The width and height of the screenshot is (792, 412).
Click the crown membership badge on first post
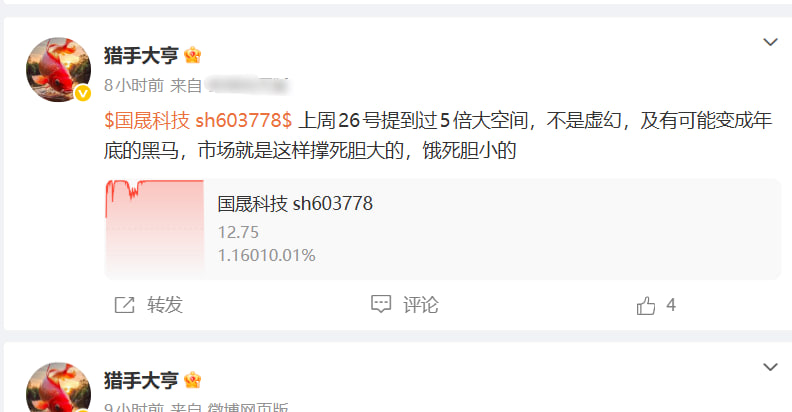click(x=192, y=55)
